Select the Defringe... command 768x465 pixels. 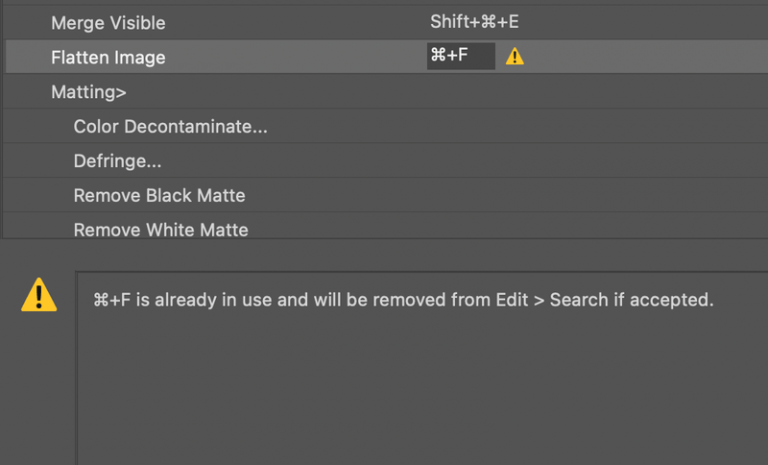pos(117,161)
